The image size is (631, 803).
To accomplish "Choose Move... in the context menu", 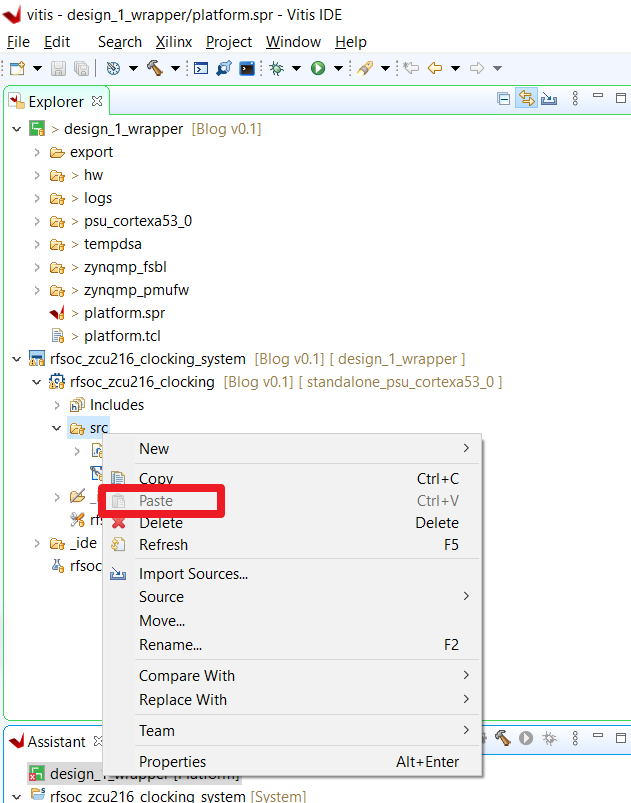I will click(x=292, y=621).
